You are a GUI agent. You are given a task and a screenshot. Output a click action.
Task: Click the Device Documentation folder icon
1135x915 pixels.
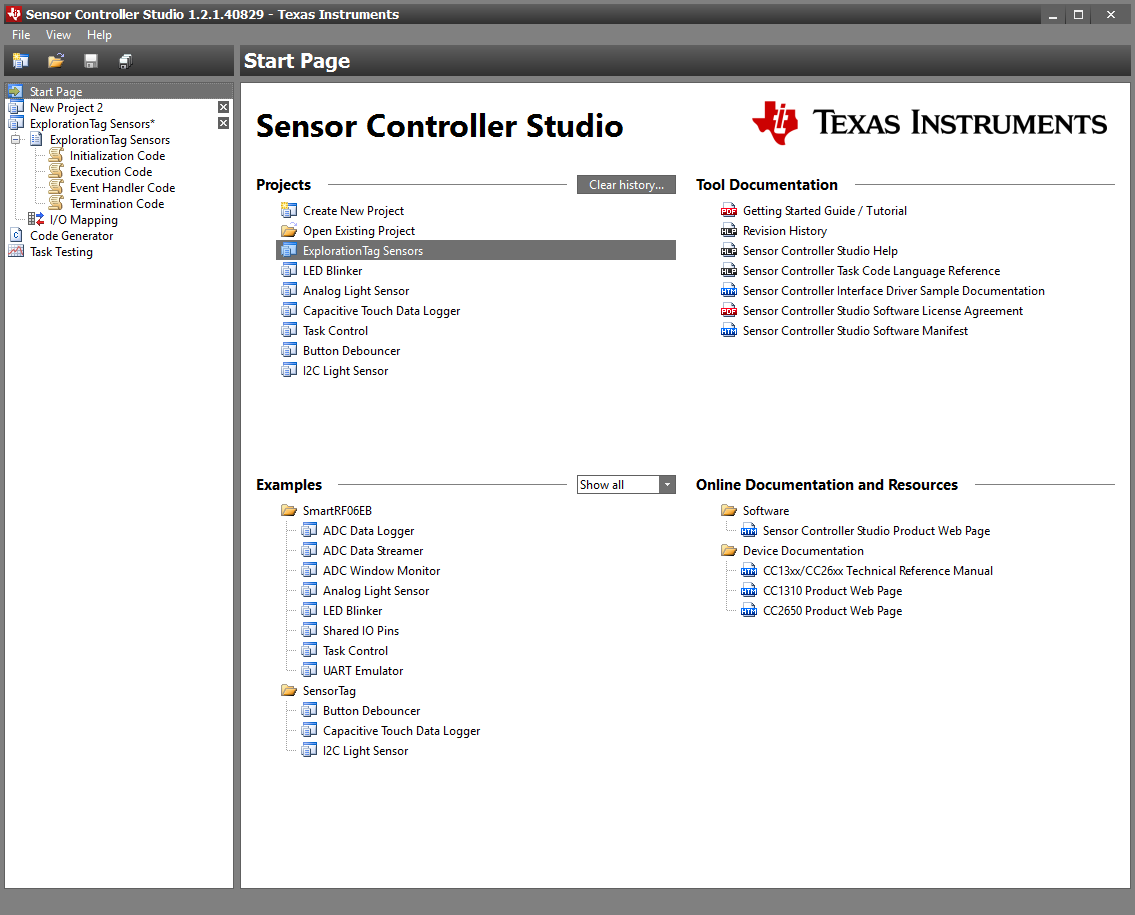pos(729,551)
